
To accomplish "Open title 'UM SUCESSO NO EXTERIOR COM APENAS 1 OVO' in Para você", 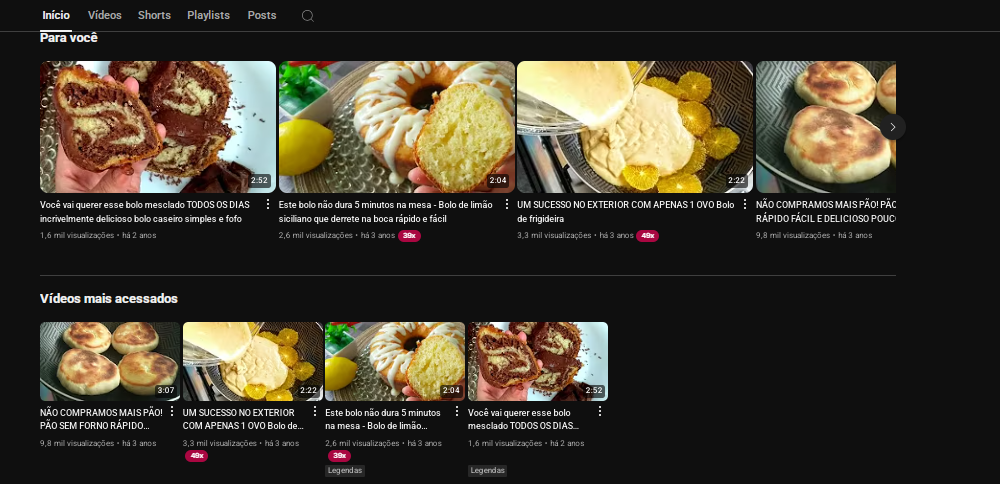I will tap(626, 212).
